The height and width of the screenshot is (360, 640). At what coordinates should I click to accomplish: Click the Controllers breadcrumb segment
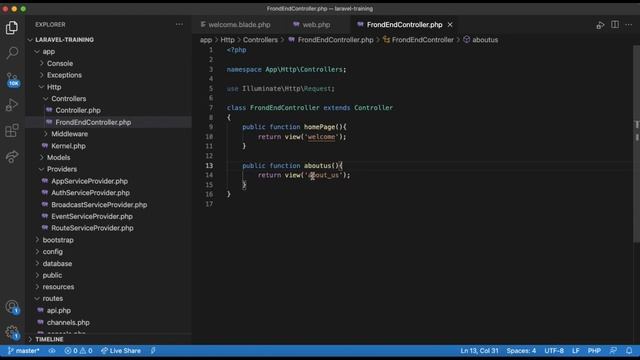coord(260,40)
